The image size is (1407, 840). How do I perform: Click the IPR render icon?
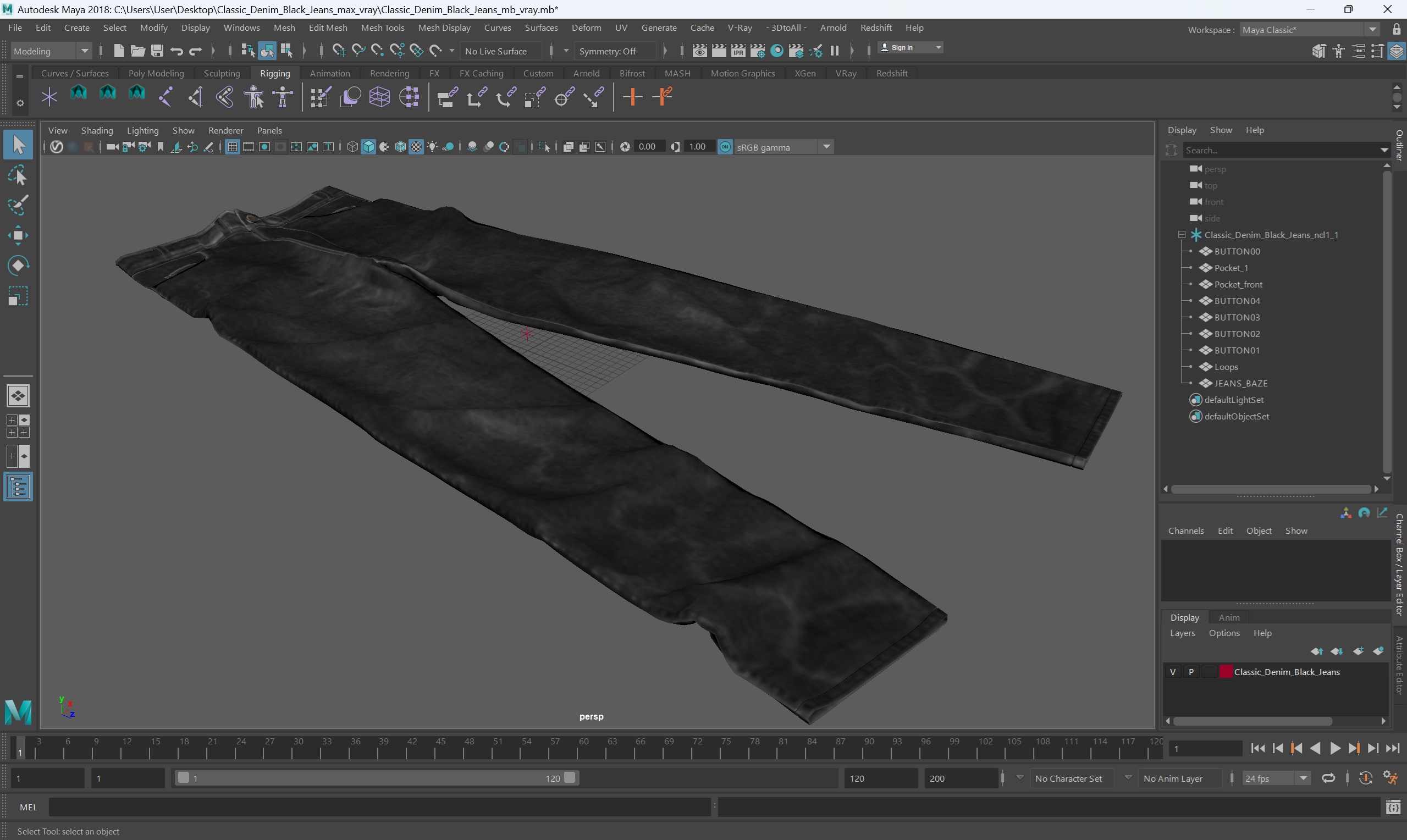click(x=738, y=51)
